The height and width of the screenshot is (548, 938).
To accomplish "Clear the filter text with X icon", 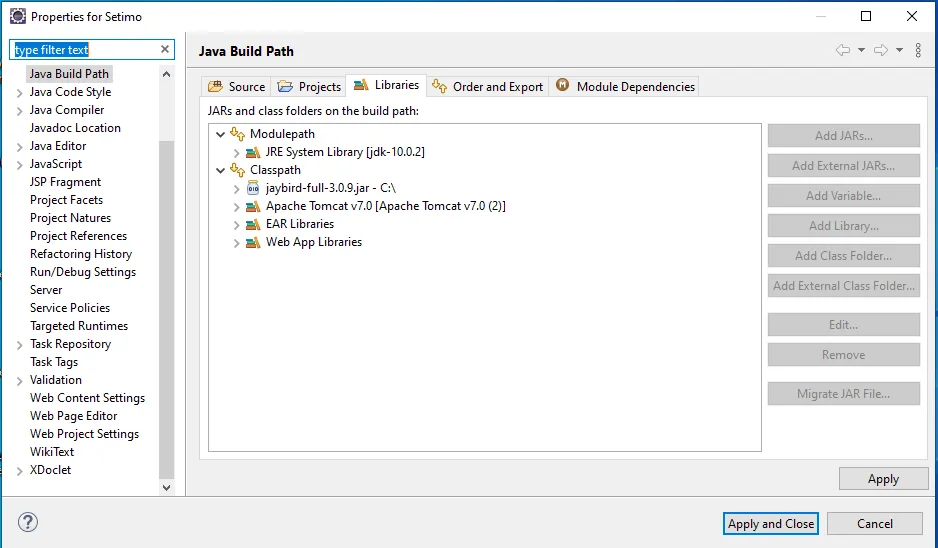I will point(165,49).
